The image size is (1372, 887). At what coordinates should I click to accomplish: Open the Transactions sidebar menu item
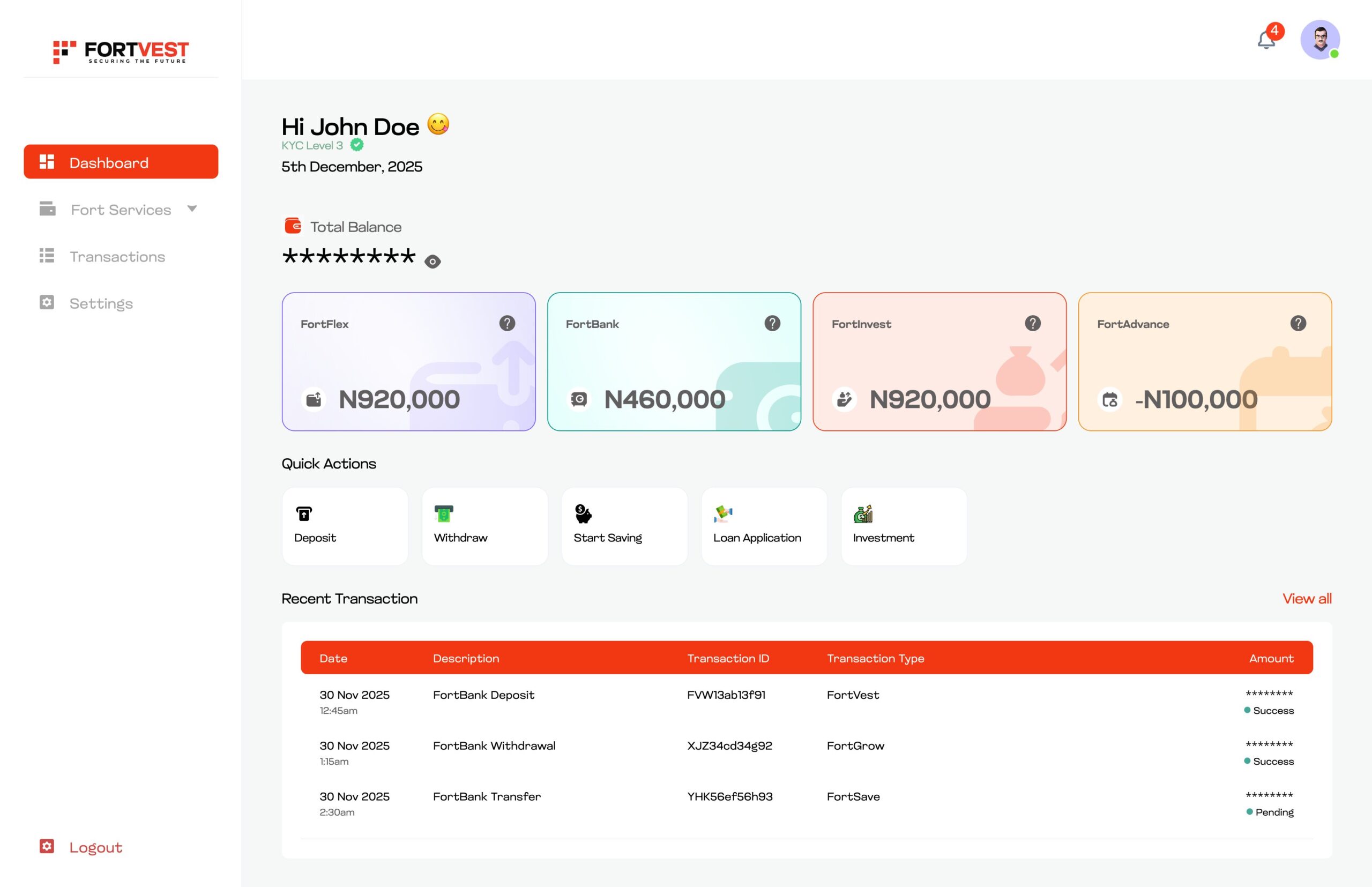pos(117,257)
